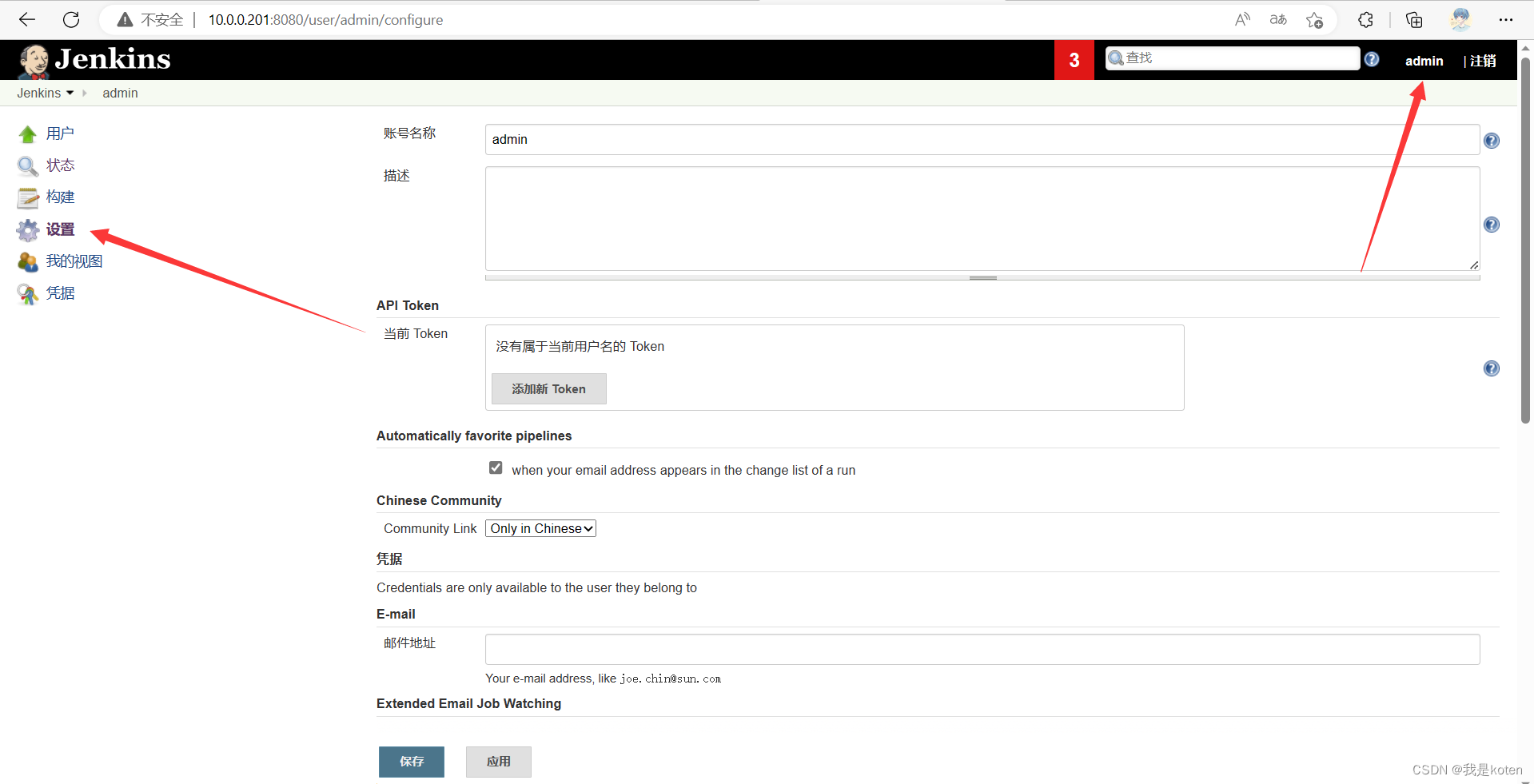Viewport: 1534px width, 784px height.
Task: Add this page to favorites star icon
Action: (1314, 20)
